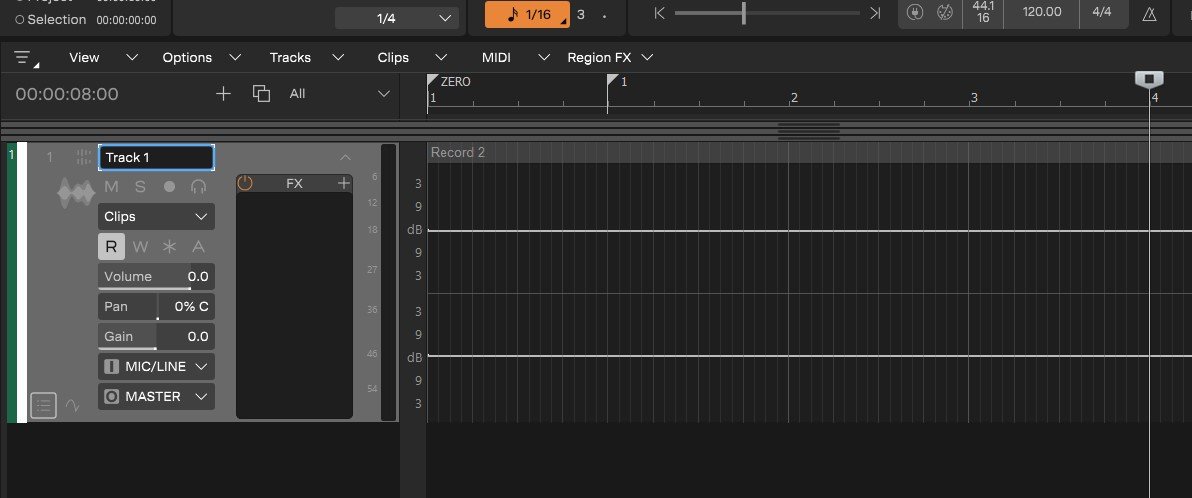The width and height of the screenshot is (1192, 498).
Task: Mute Track 1
Action: tap(111, 187)
